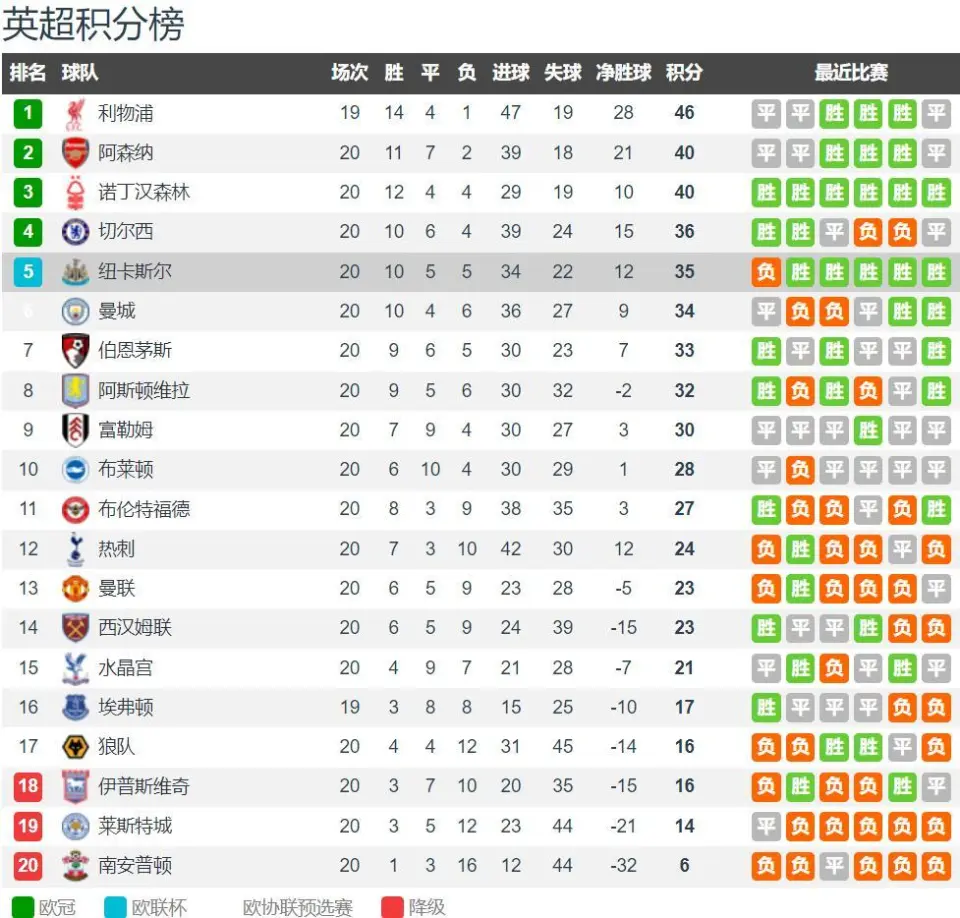Screen dimensions: 960x918
Task: Click the green 欧冠 legend swatch
Action: tap(23, 907)
